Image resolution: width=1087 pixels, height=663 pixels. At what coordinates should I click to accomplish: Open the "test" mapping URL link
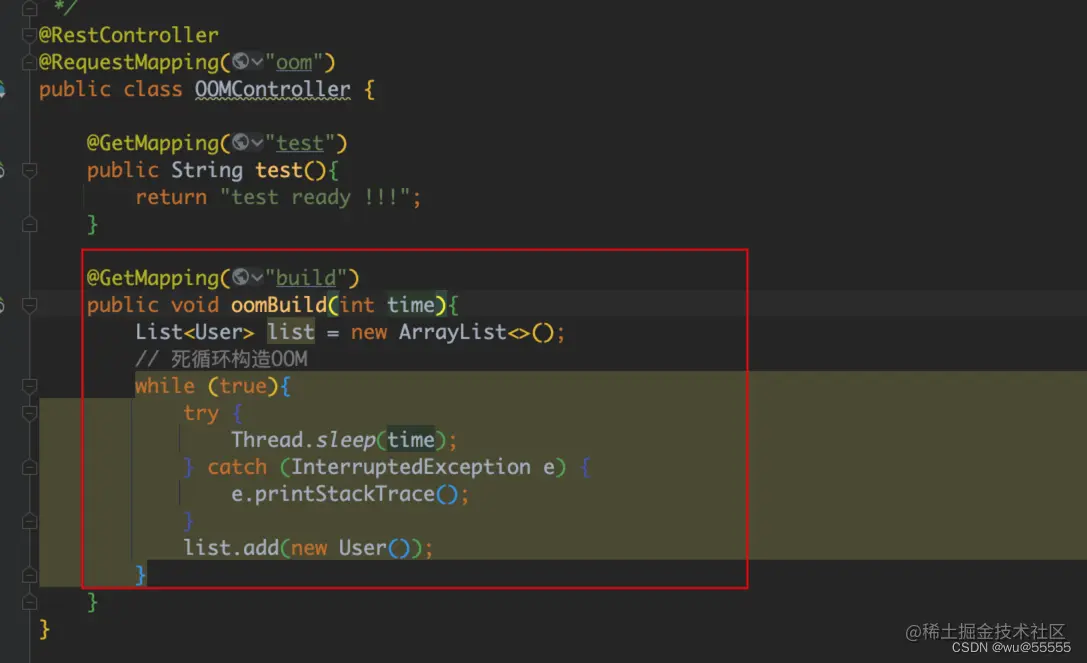[x=299, y=143]
